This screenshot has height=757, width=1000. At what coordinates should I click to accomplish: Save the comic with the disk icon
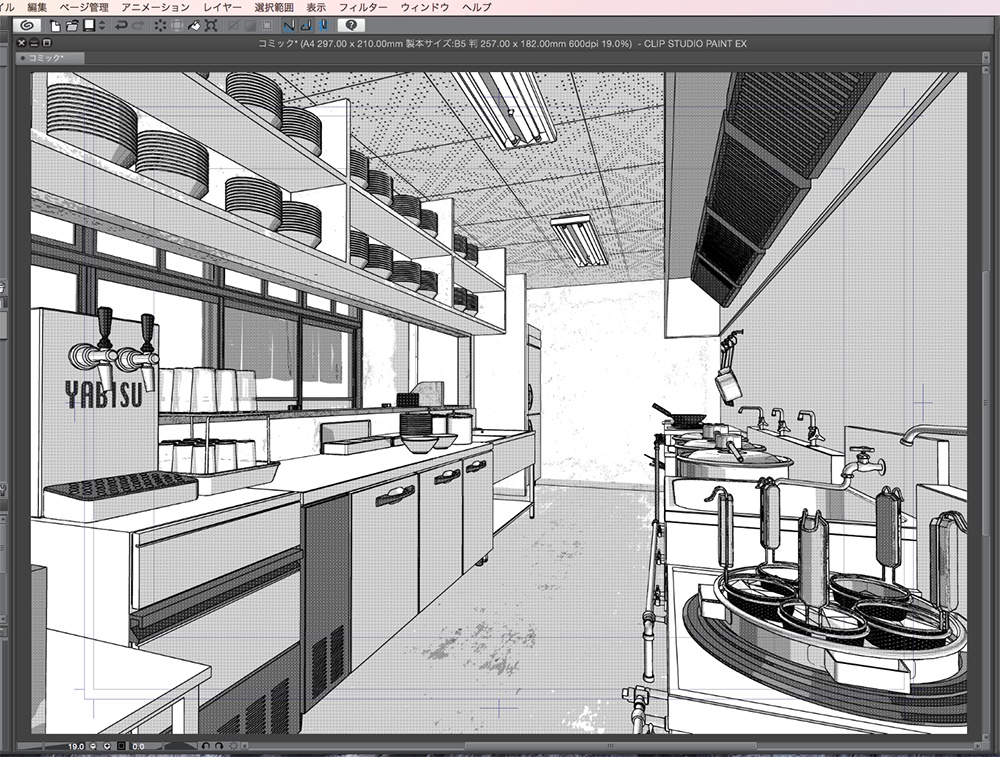(89, 26)
